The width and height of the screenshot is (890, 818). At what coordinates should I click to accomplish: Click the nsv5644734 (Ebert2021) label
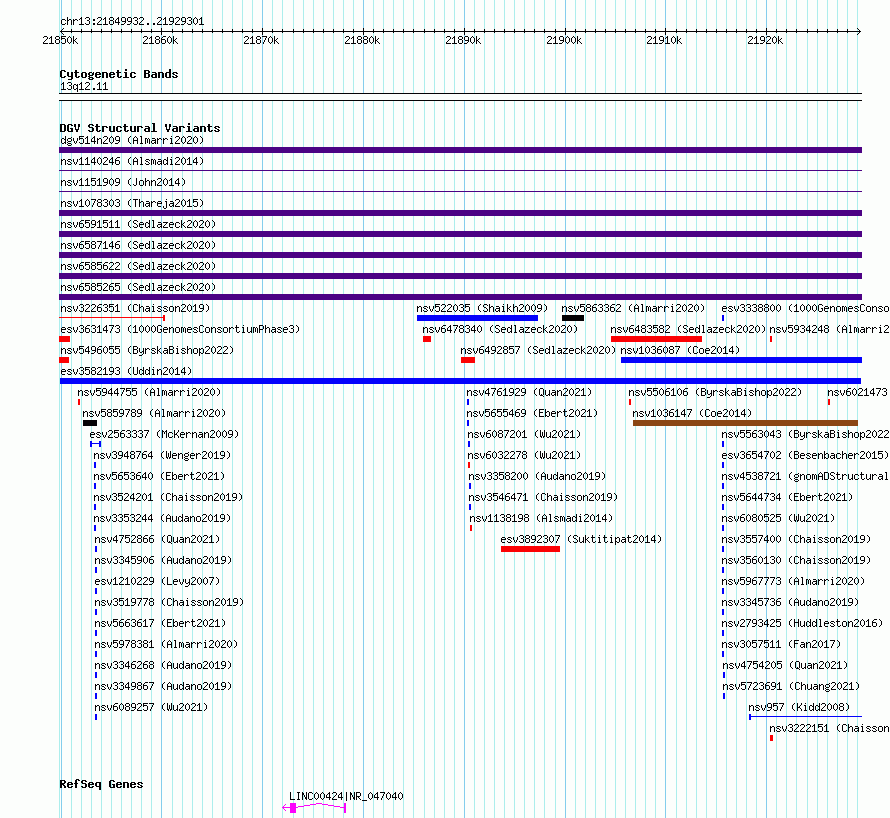(x=787, y=497)
